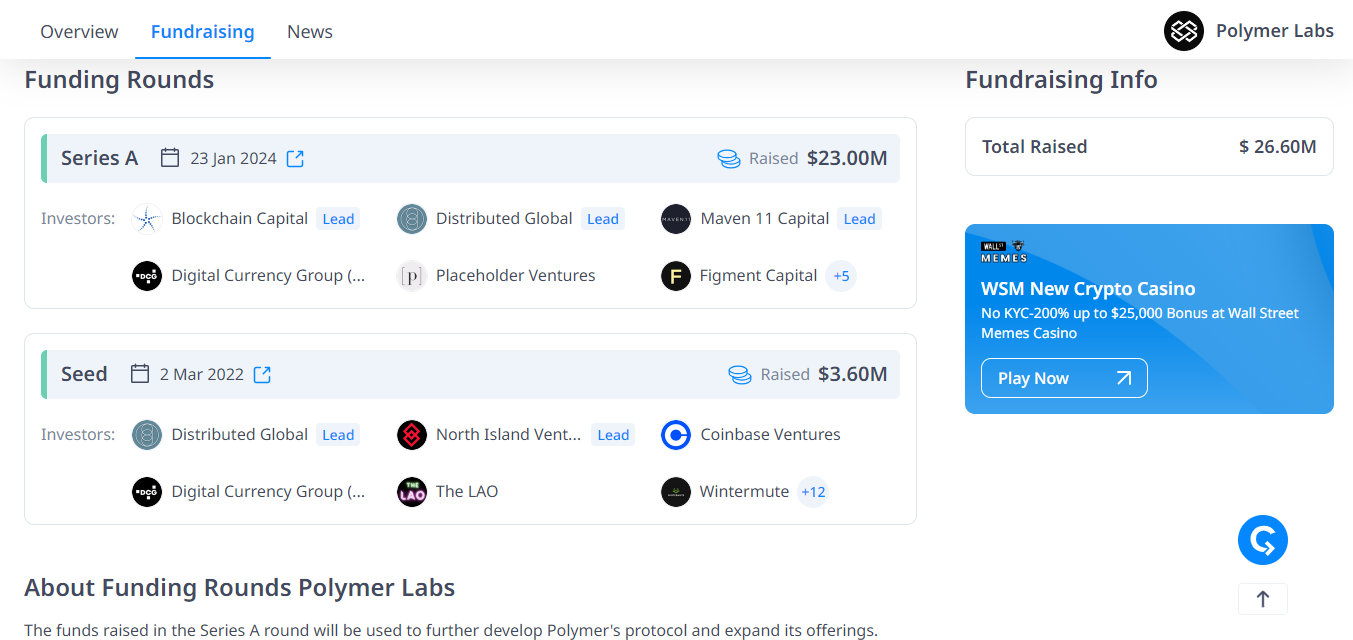Open Series A external source link icon

(x=295, y=158)
